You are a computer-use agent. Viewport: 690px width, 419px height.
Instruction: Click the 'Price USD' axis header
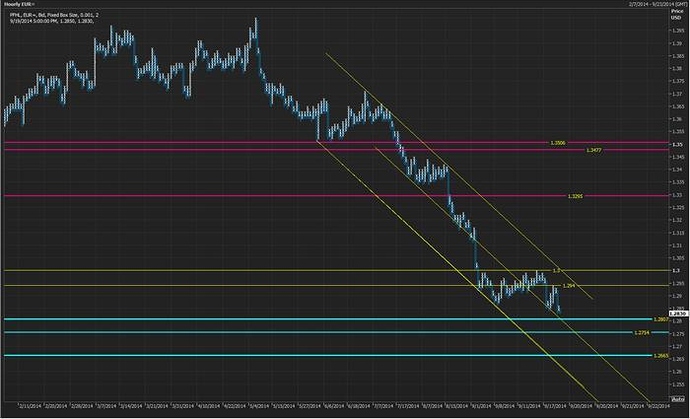(677, 14)
